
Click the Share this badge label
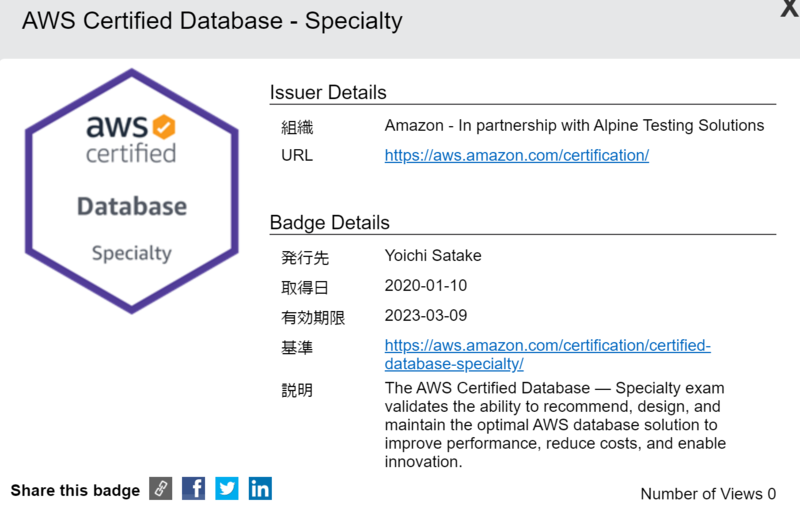pyautogui.click(x=75, y=490)
